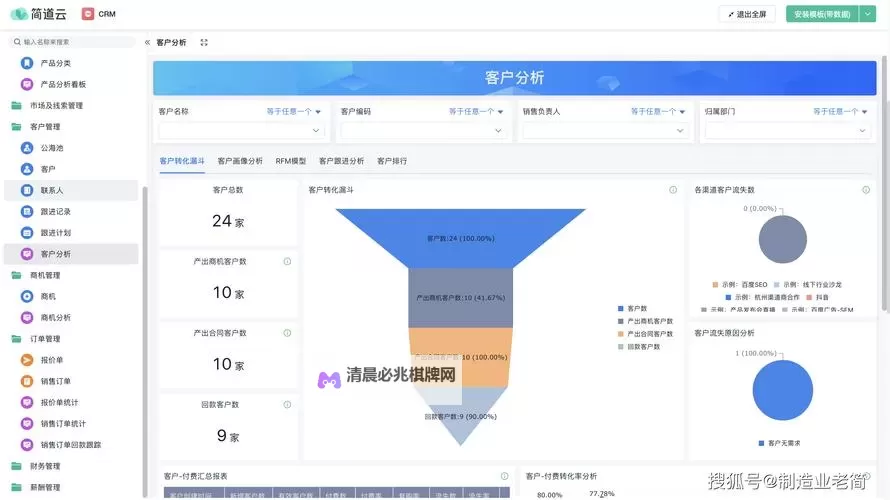Open 客户编码 condition dropdown 等于任意一个
Viewport: 890px width, 500px height.
tap(476, 112)
